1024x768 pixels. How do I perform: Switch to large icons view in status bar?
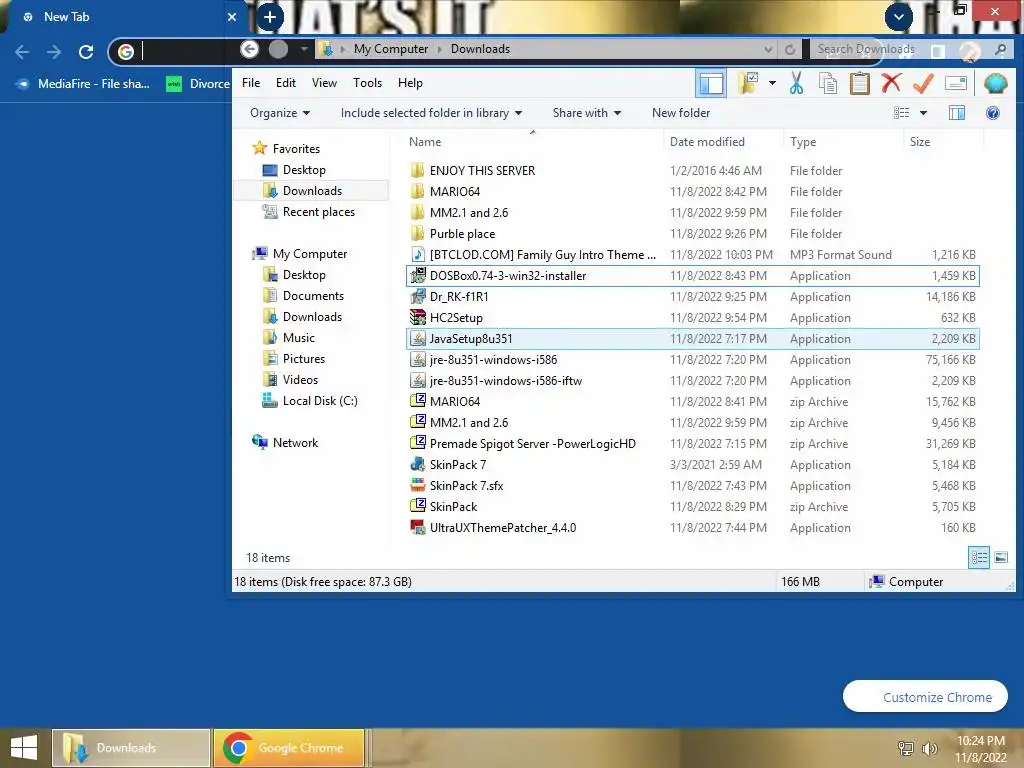coord(1000,558)
